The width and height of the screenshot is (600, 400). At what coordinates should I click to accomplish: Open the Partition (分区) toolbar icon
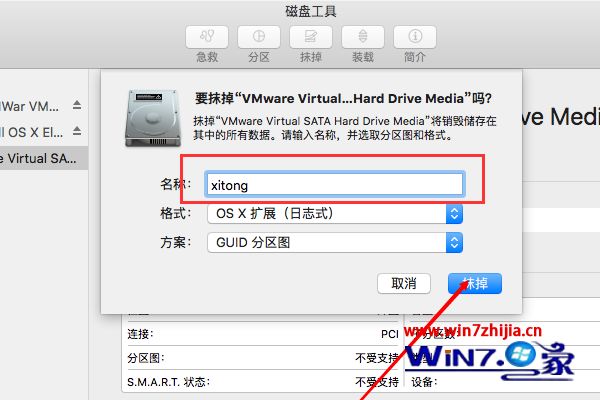(259, 37)
